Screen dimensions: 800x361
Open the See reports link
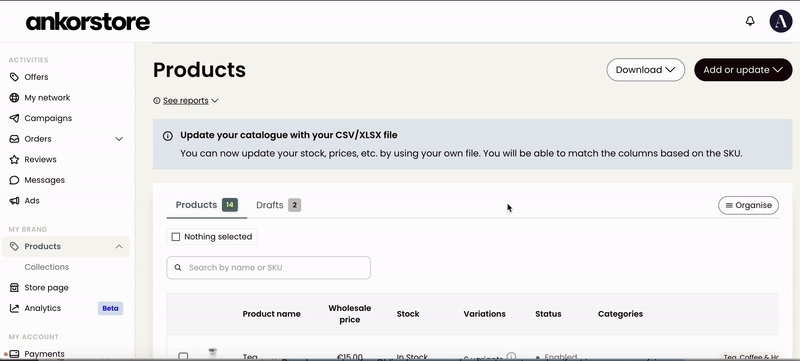click(x=186, y=100)
